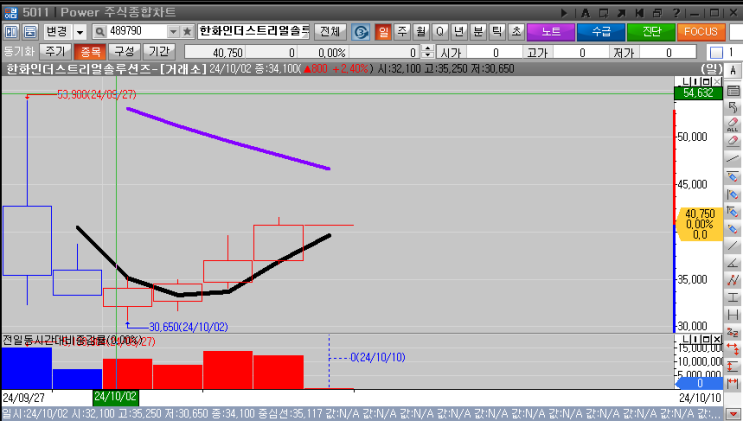This screenshot has height=421, width=743.
Task: Expand the stock code 489790 dropdown
Action: (x=173, y=32)
